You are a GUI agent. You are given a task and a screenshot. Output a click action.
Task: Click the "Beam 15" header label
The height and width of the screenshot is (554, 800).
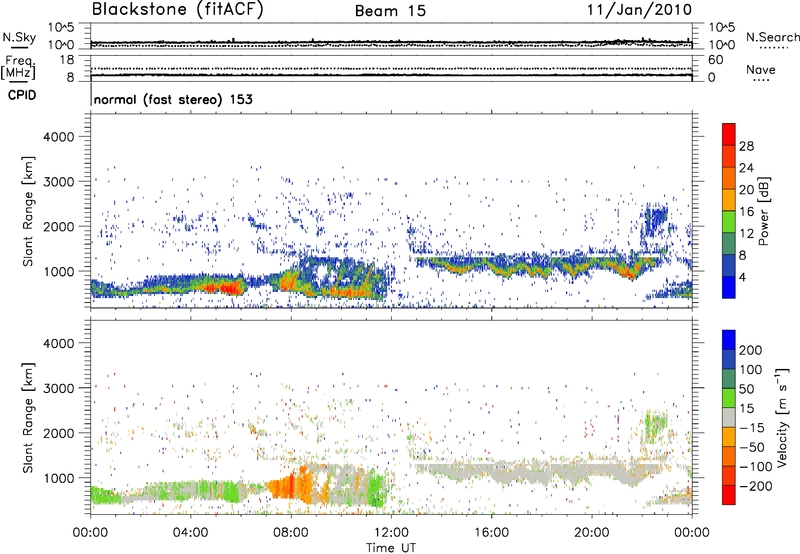click(390, 11)
